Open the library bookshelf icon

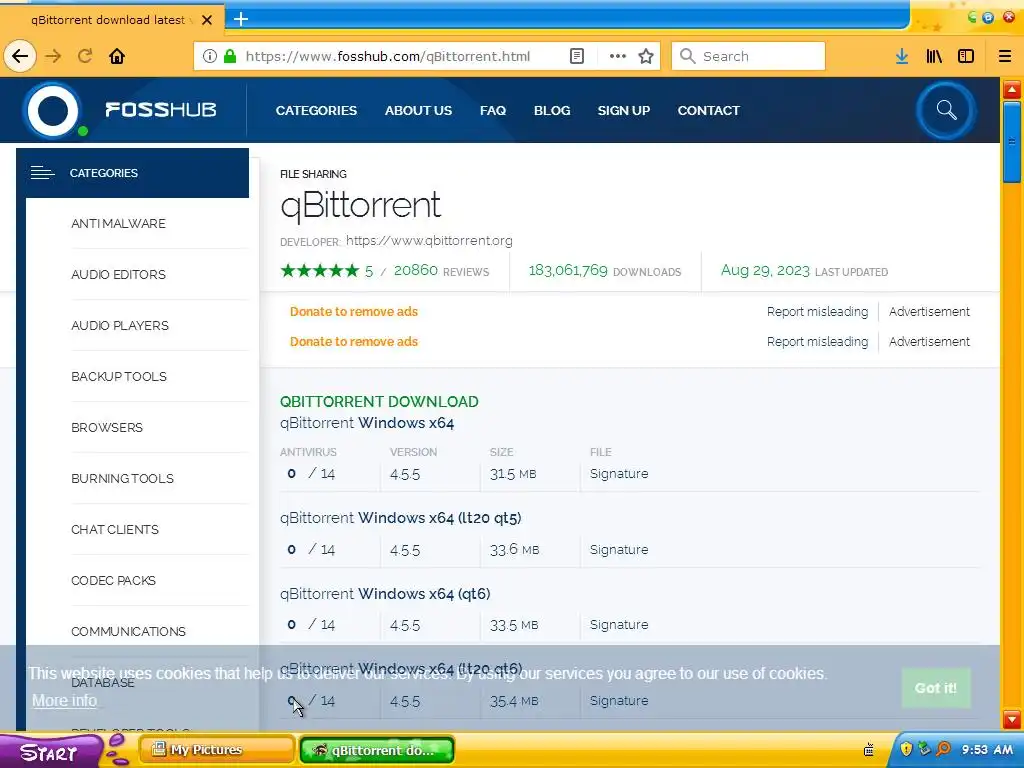coord(934,56)
